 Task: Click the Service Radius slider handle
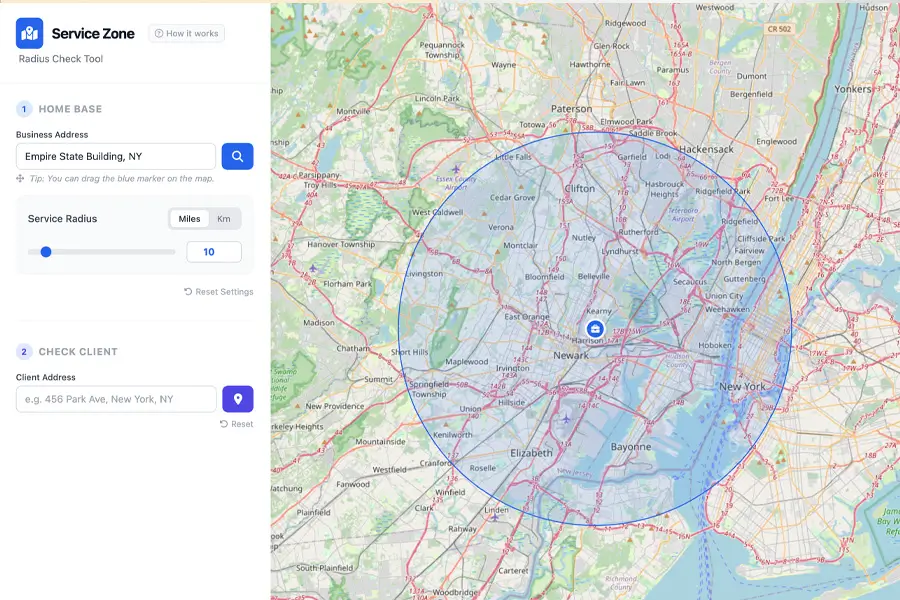pos(46,252)
